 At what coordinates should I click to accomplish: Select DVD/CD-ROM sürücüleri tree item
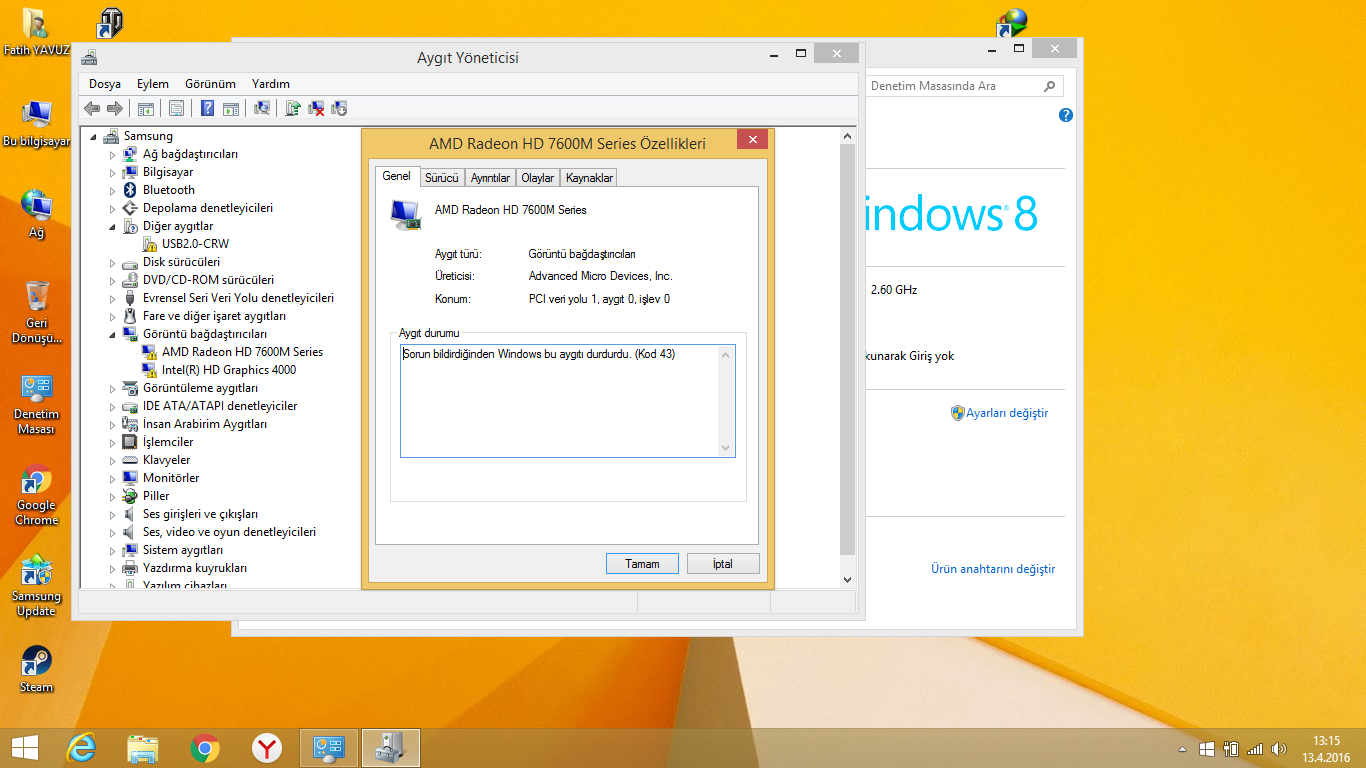tap(208, 280)
